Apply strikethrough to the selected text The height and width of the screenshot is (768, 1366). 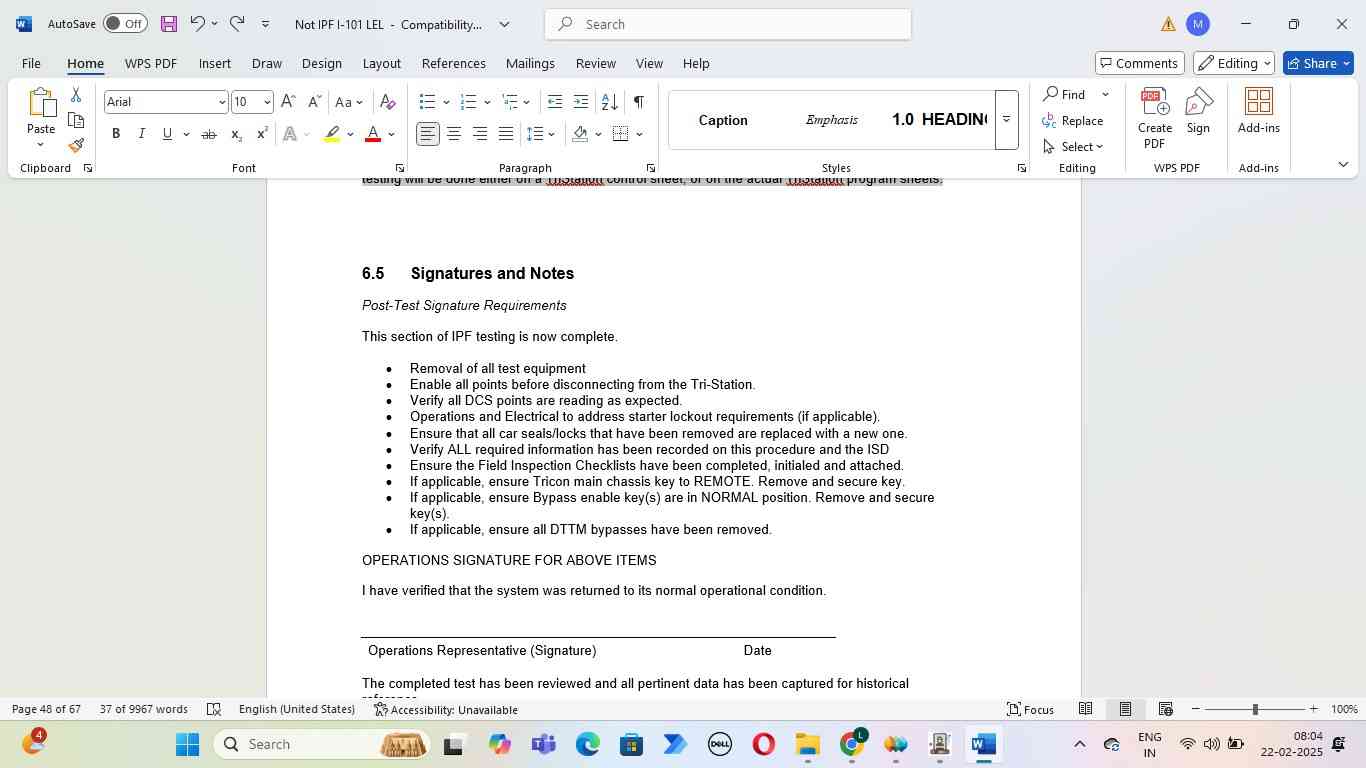209,134
